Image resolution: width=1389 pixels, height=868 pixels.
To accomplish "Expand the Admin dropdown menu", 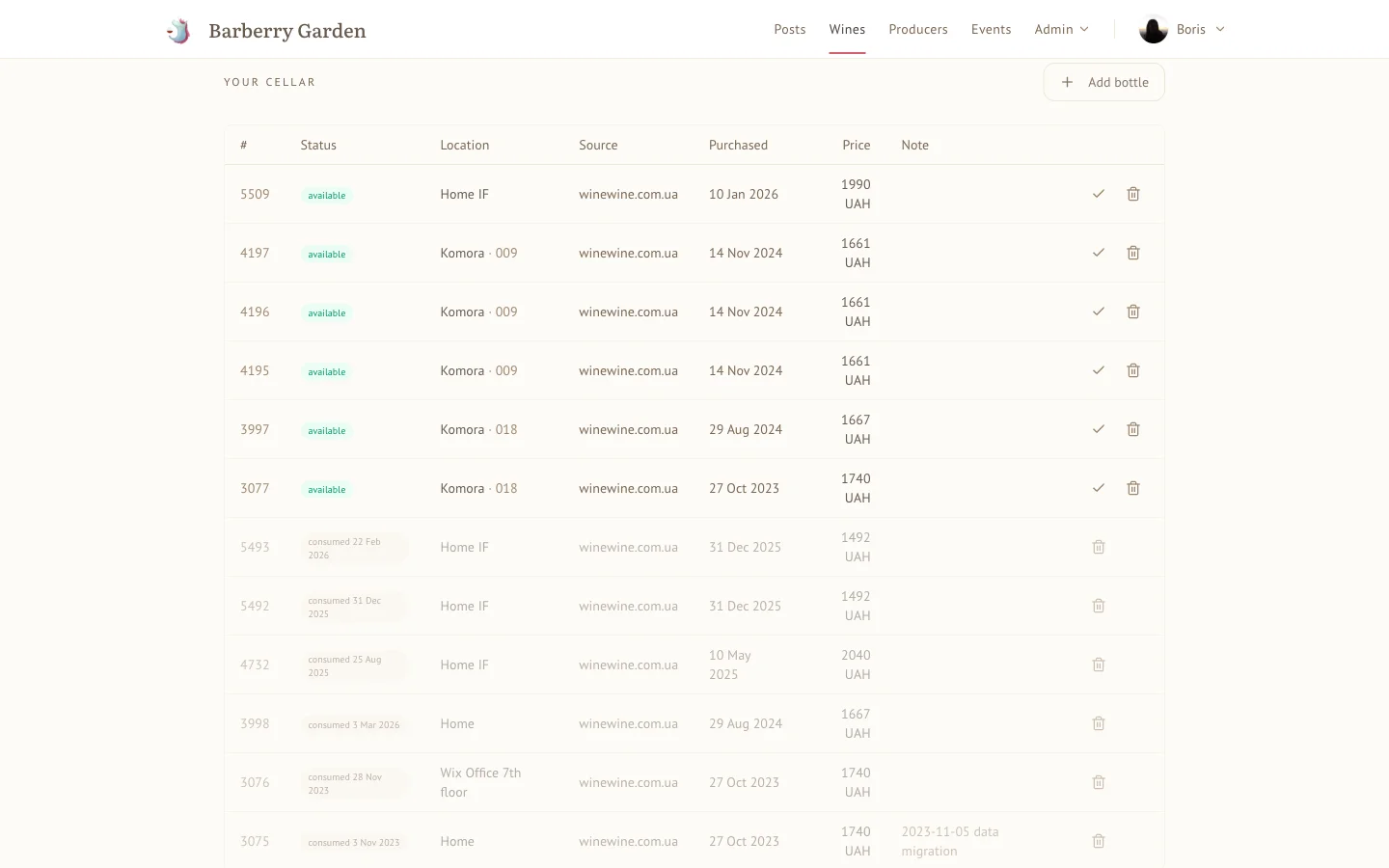I will point(1061,29).
